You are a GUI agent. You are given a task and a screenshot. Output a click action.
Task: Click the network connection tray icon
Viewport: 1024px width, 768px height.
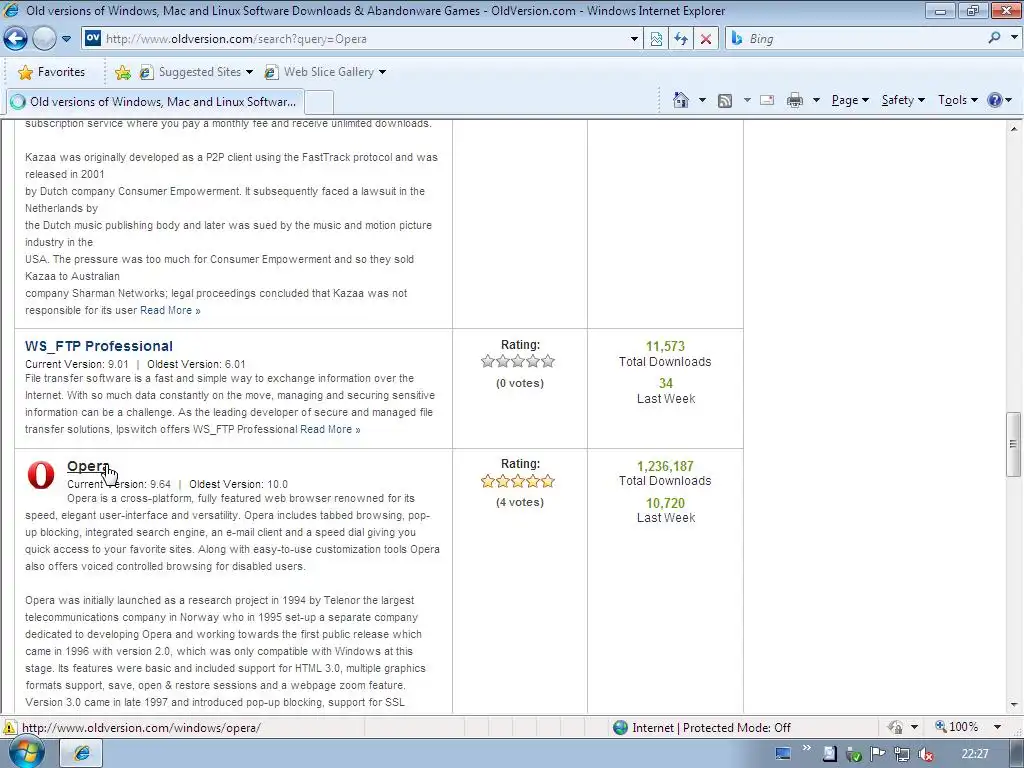pos(902,754)
